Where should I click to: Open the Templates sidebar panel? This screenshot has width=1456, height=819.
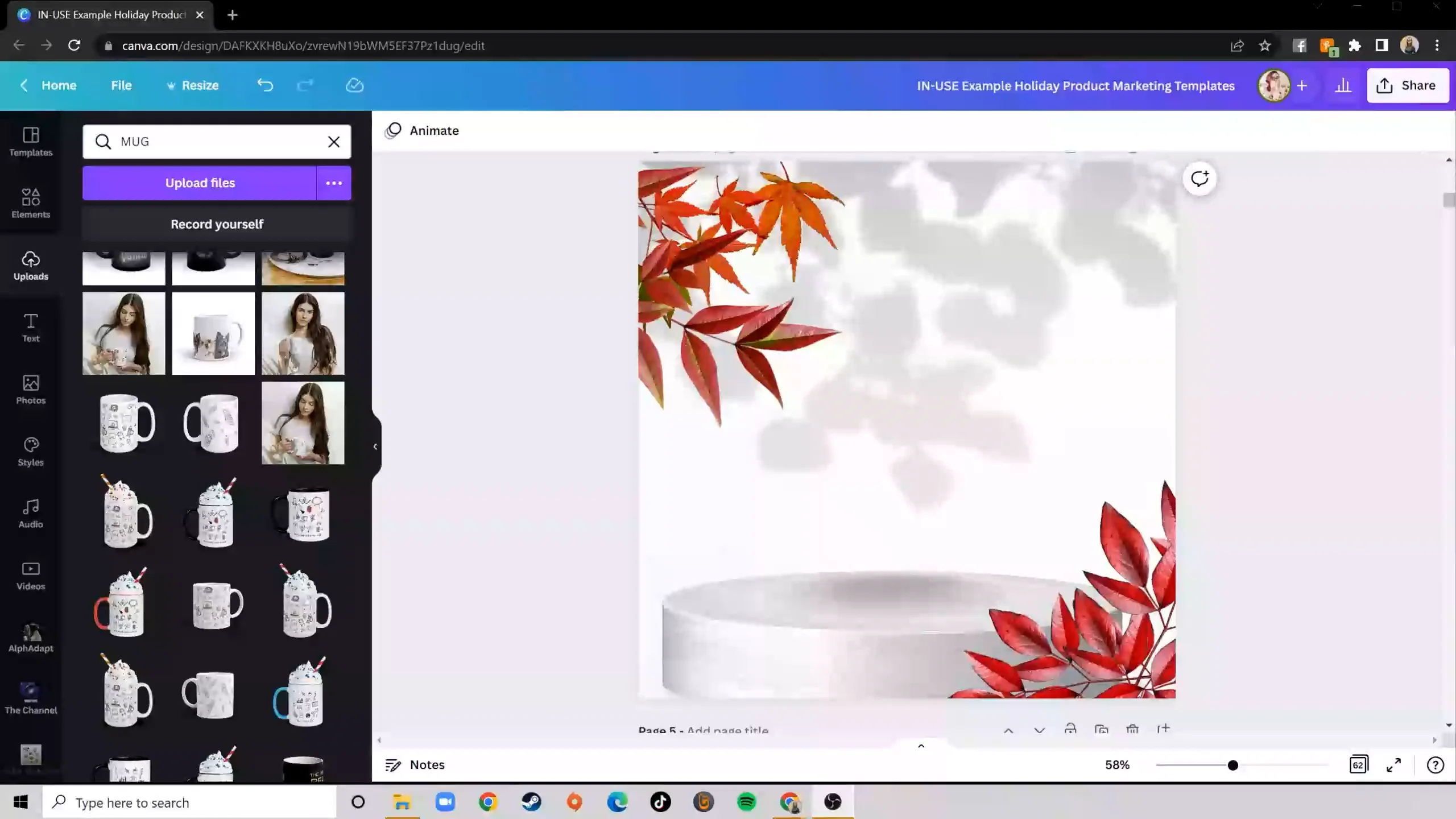coord(31,142)
